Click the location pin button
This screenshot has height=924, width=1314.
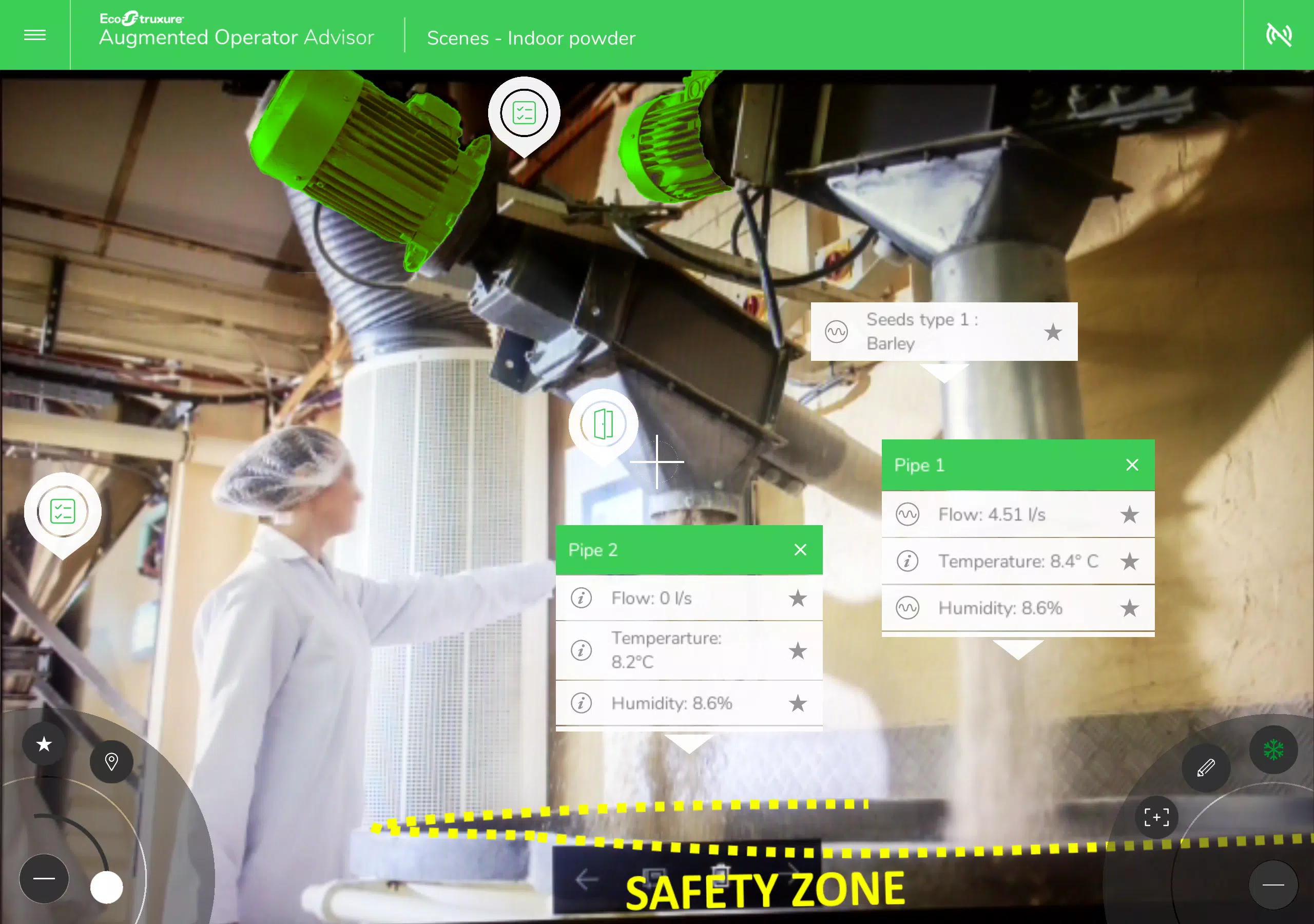pyautogui.click(x=111, y=761)
